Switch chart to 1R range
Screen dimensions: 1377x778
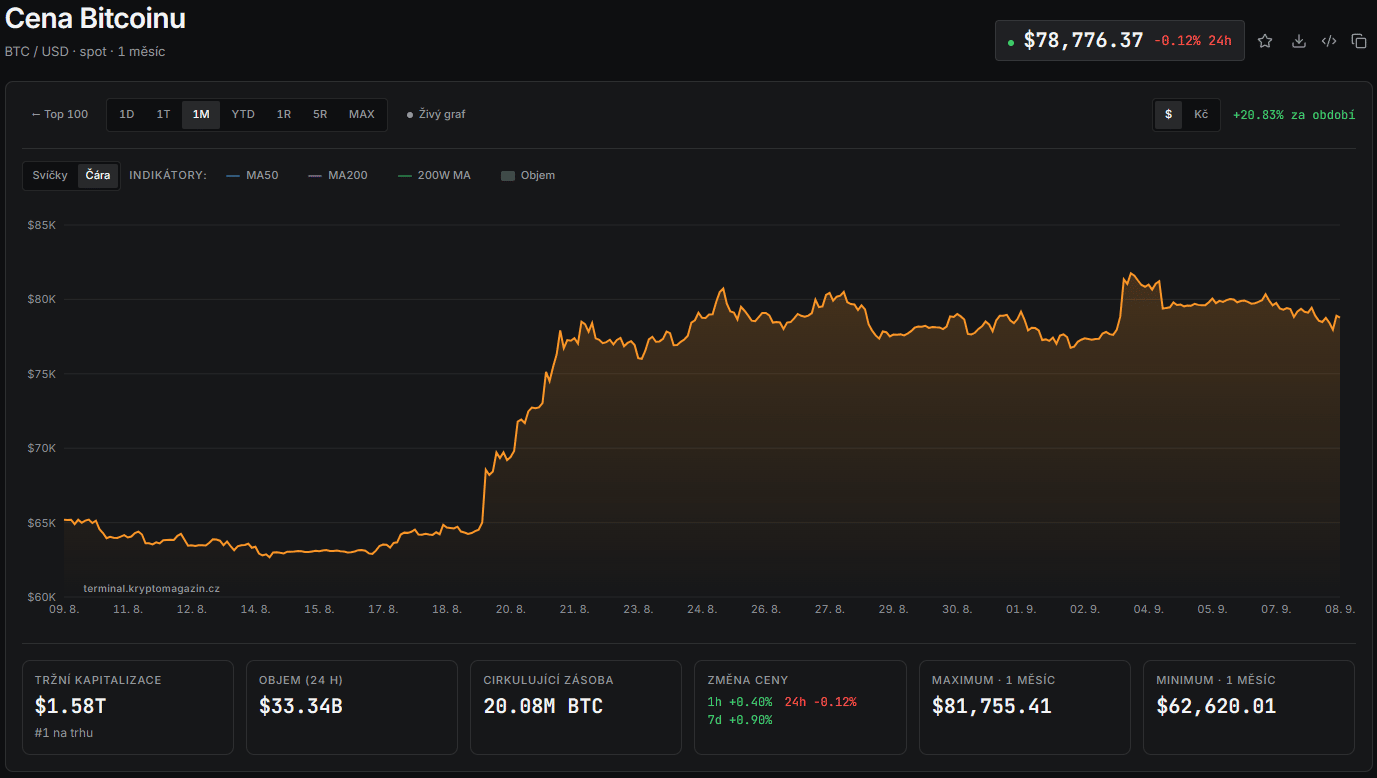(x=284, y=114)
